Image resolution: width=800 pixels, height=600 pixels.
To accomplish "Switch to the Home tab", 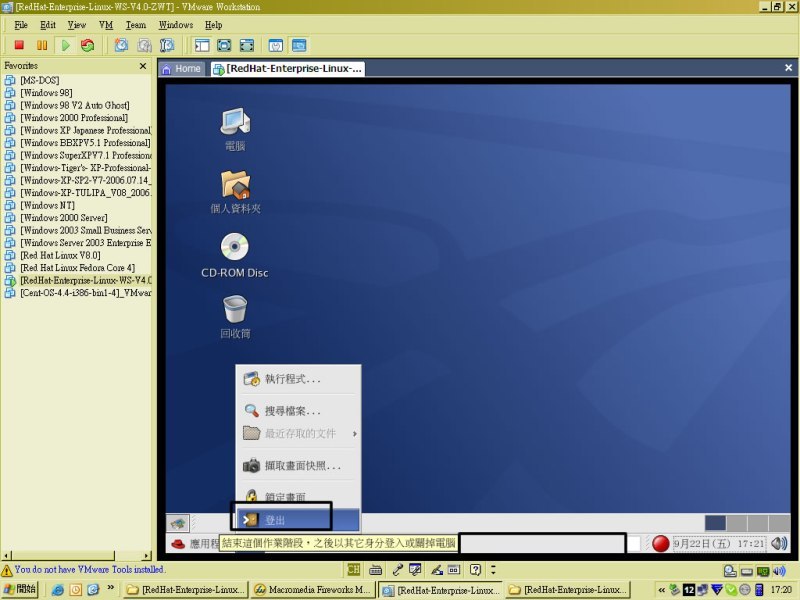I will (x=182, y=69).
